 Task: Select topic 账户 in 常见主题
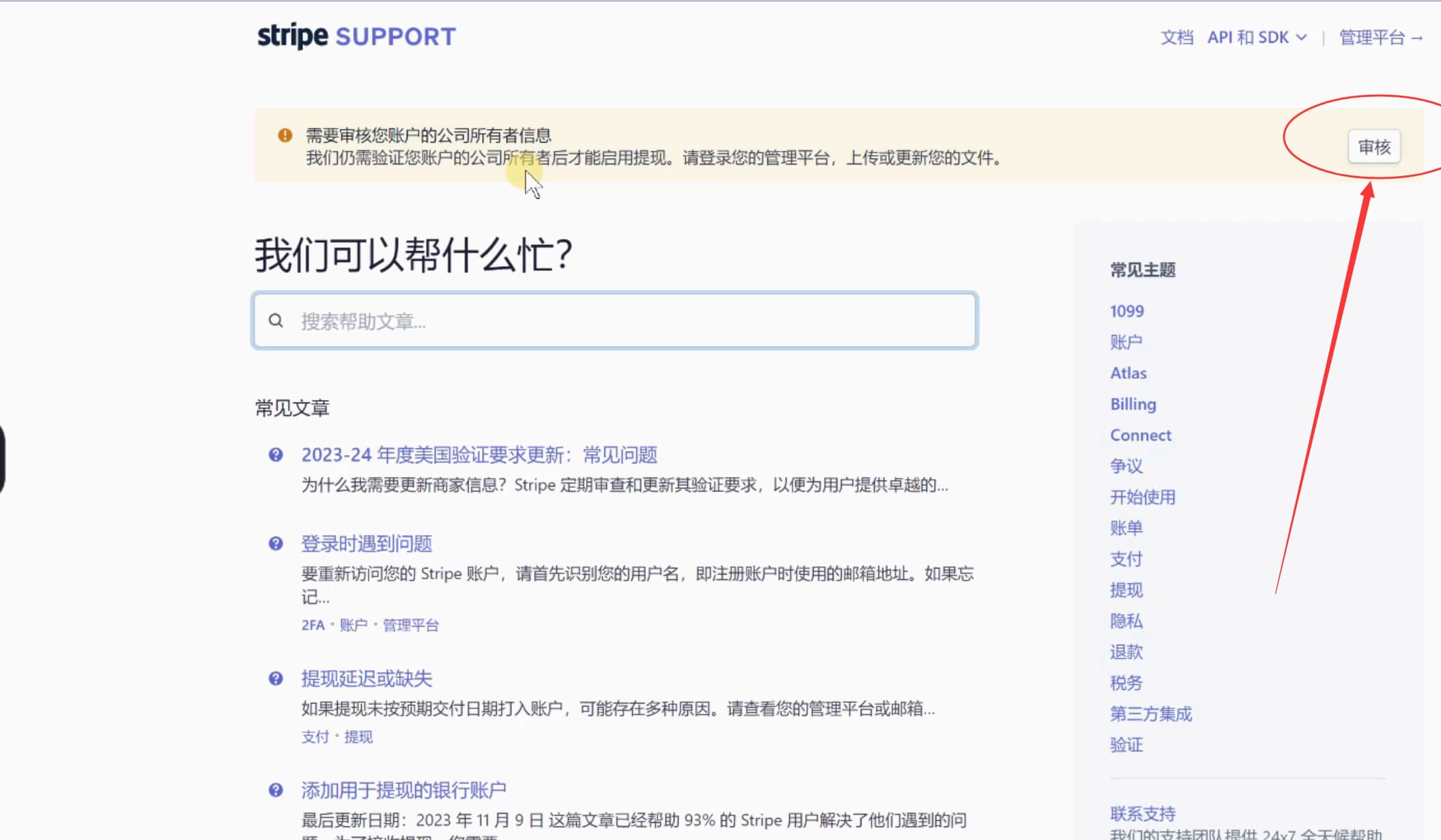pyautogui.click(x=1126, y=342)
